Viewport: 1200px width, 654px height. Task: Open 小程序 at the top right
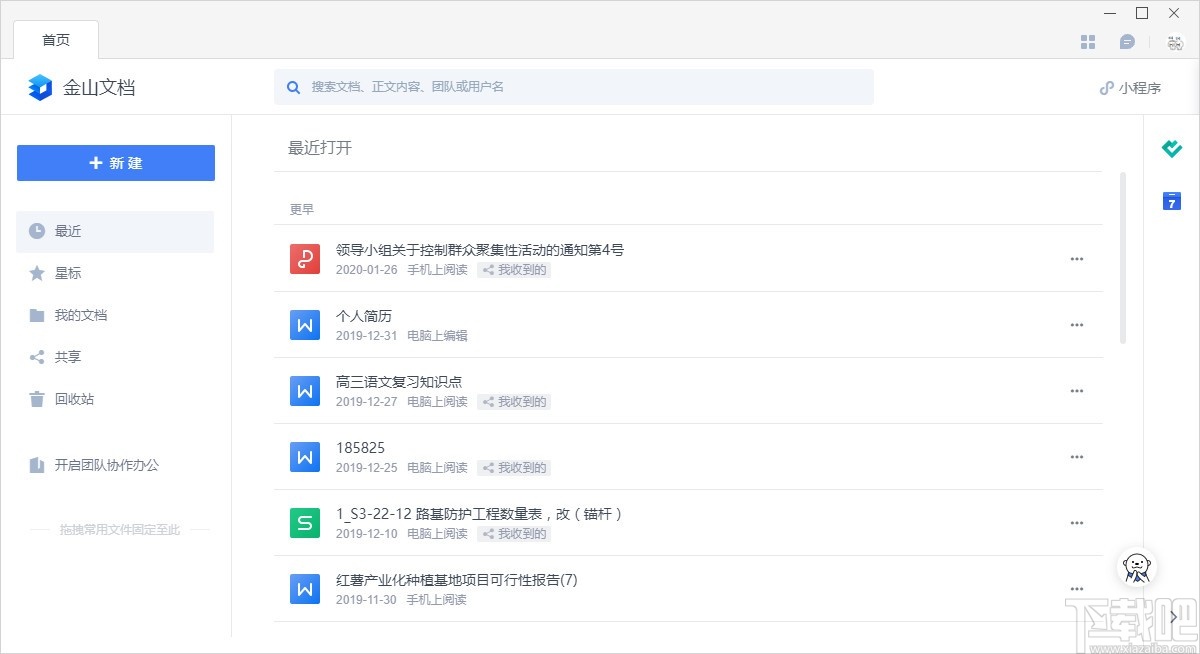[1129, 87]
